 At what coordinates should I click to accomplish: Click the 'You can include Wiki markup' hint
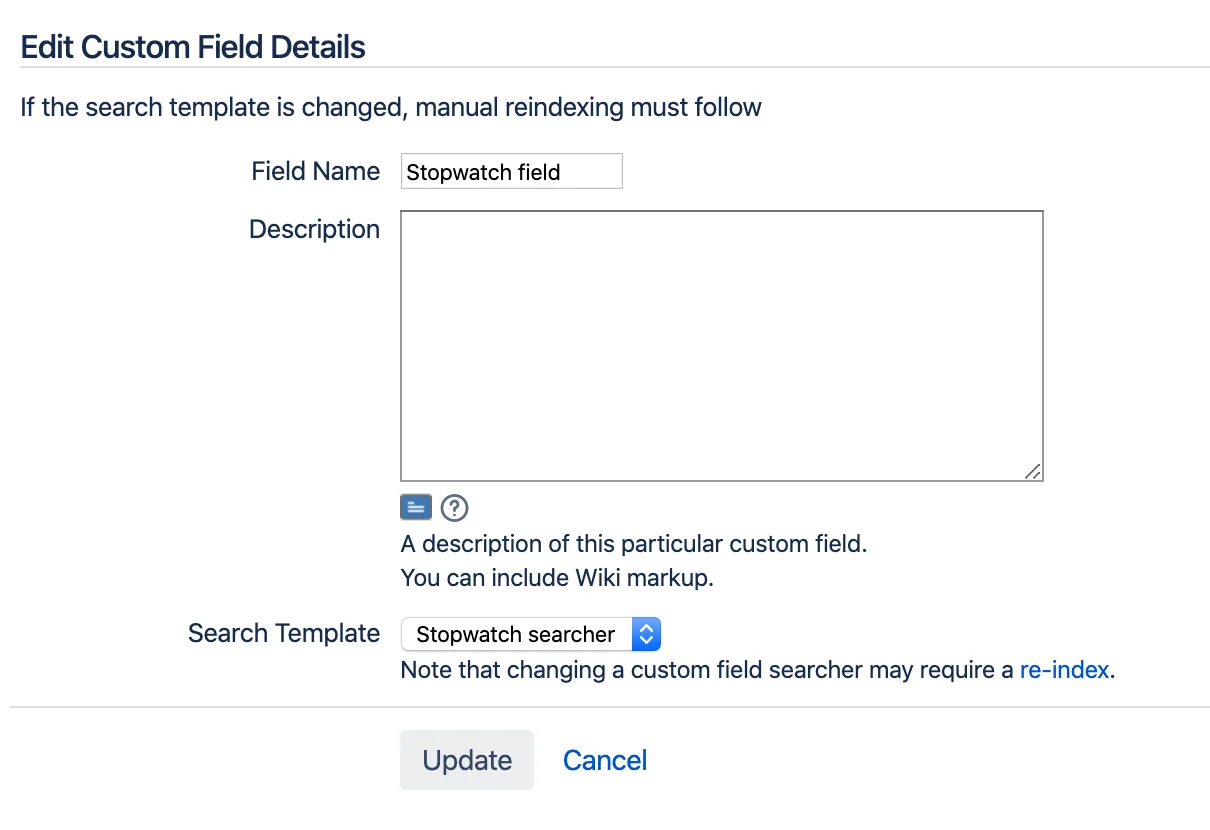point(557,578)
